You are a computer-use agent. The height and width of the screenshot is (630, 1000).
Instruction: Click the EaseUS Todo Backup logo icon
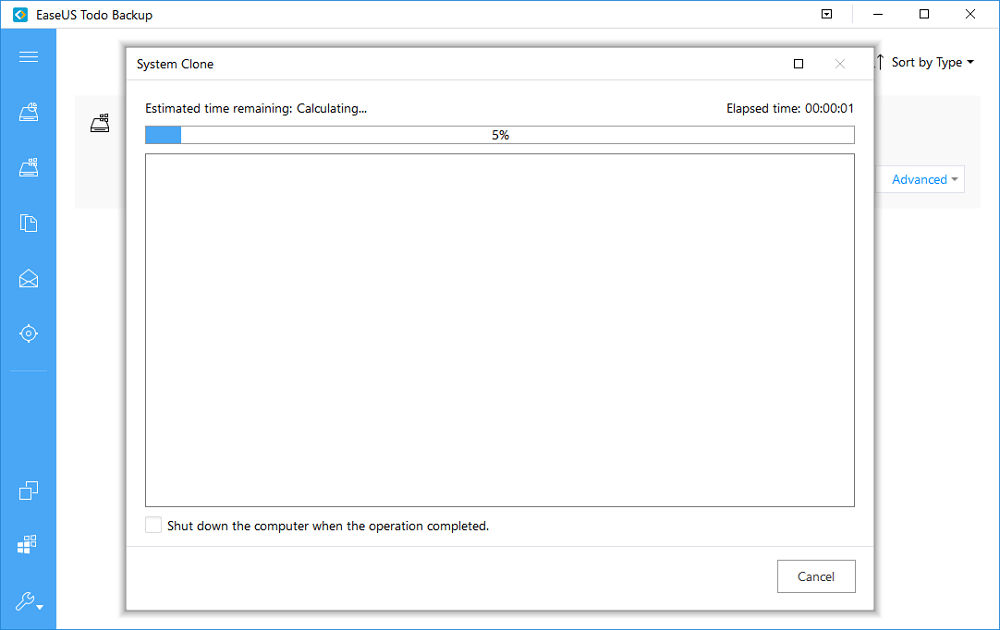coord(18,15)
